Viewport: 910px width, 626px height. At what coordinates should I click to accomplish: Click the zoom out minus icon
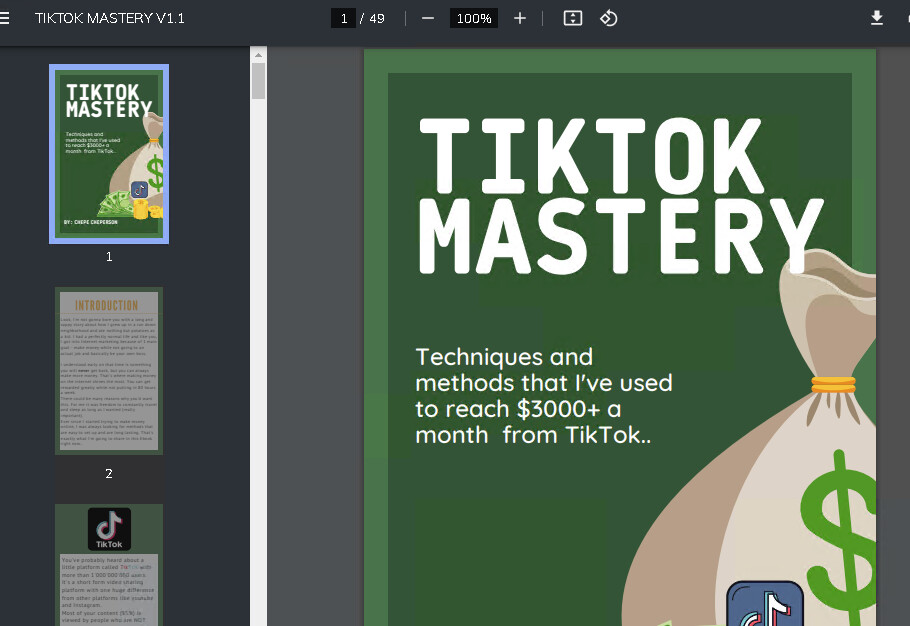click(x=428, y=18)
